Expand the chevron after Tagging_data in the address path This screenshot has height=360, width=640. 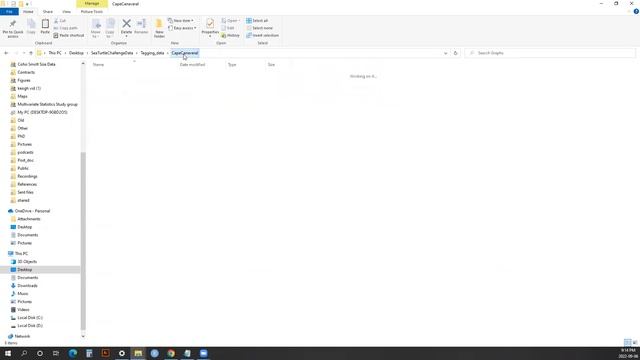tap(168, 53)
